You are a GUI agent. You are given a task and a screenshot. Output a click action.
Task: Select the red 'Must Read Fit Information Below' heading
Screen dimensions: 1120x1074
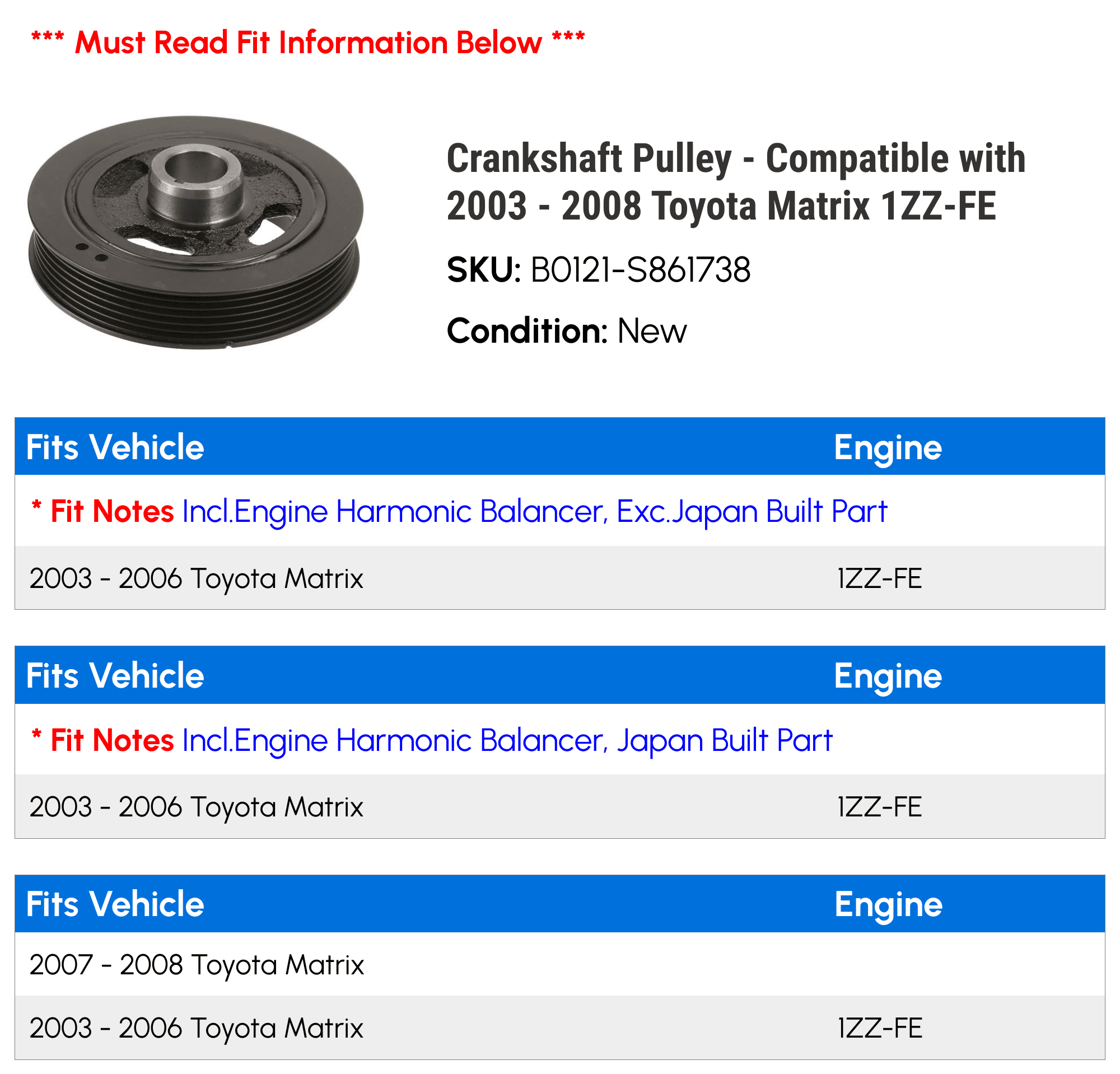pos(308,42)
